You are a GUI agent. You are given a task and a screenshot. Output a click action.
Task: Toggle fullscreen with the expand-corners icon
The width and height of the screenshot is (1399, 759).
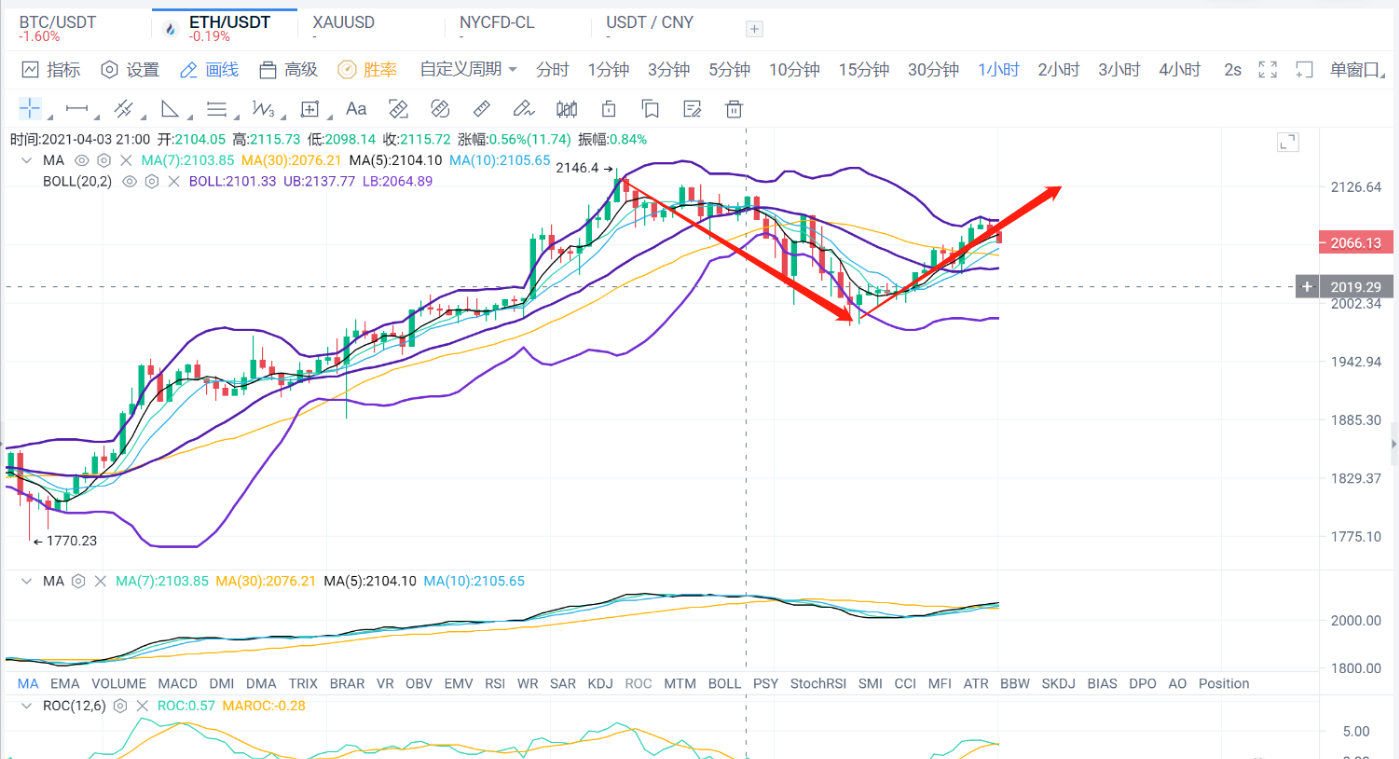(x=1268, y=70)
